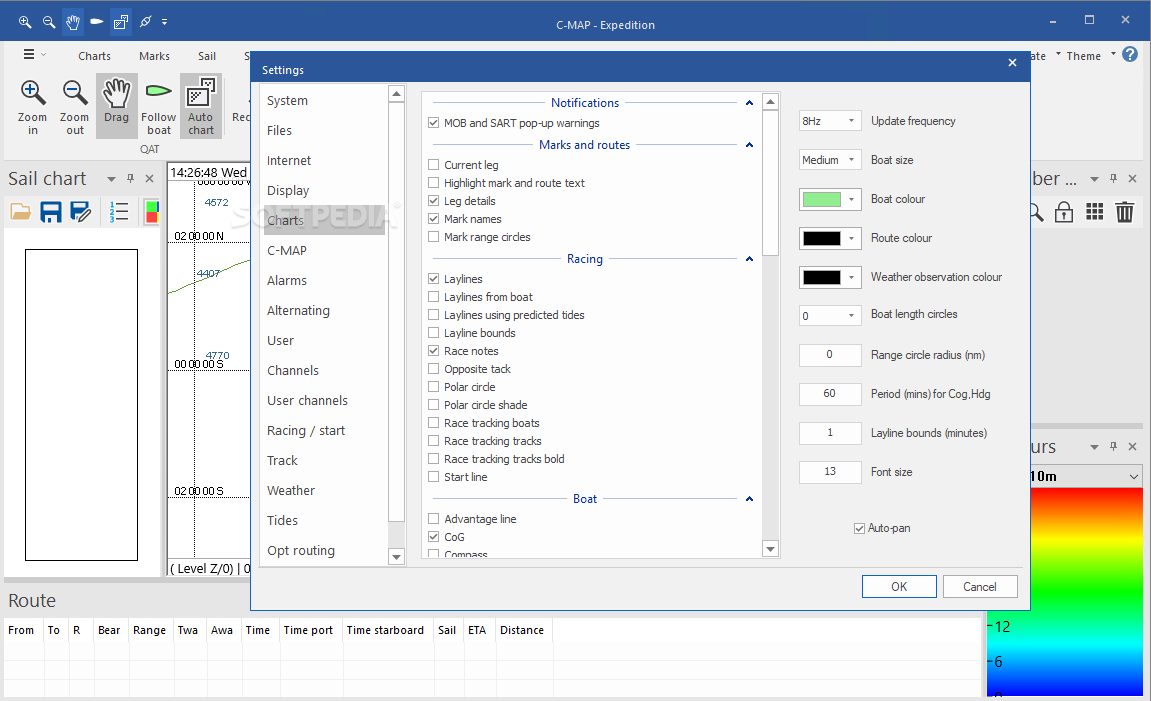Open the Weather observation colour swatch
Image resolution: width=1151 pixels, height=701 pixels.
click(829, 277)
